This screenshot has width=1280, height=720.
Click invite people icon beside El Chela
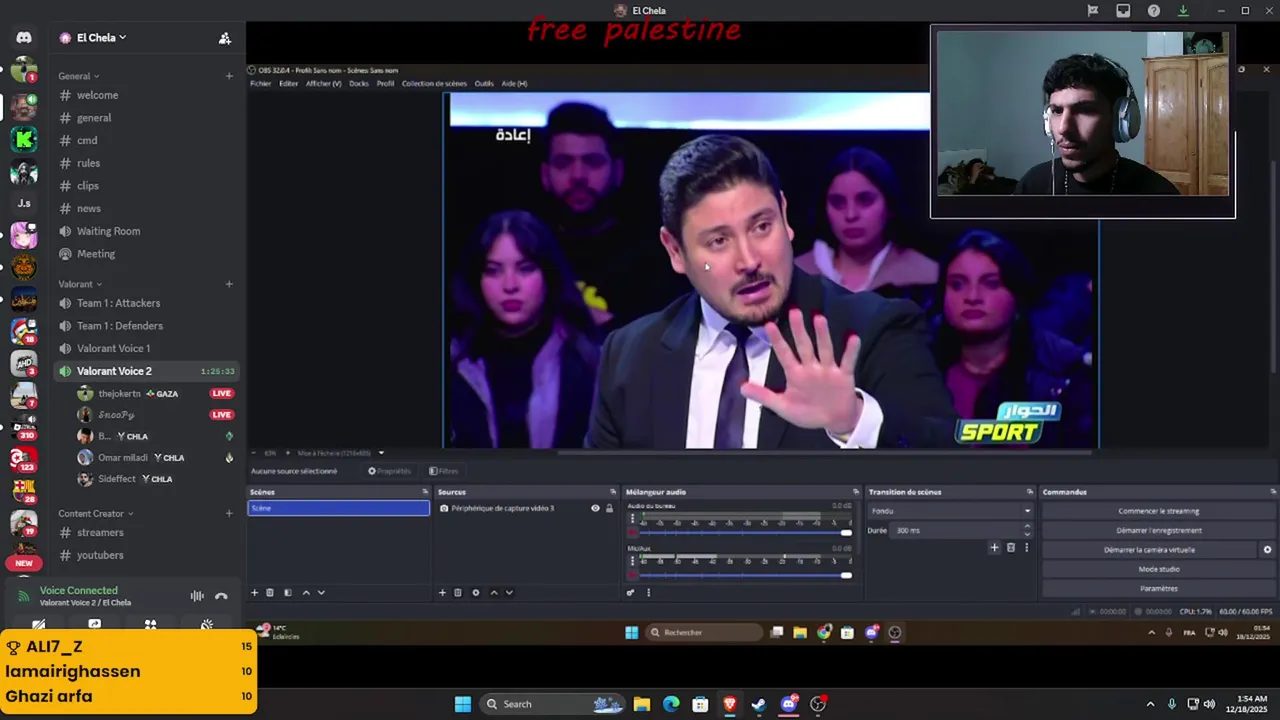pyautogui.click(x=225, y=38)
